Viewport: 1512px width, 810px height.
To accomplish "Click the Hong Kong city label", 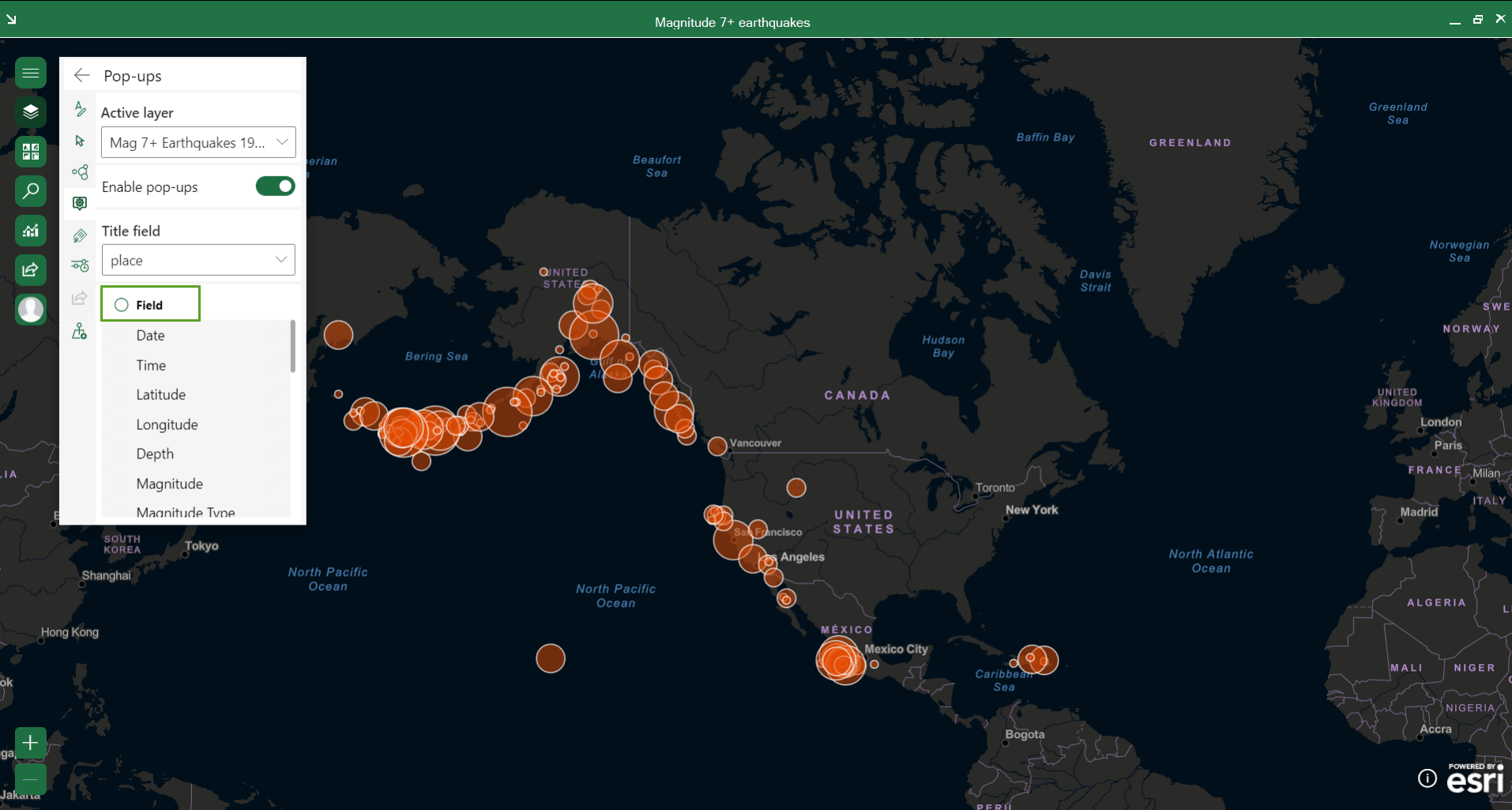I will coord(70,632).
